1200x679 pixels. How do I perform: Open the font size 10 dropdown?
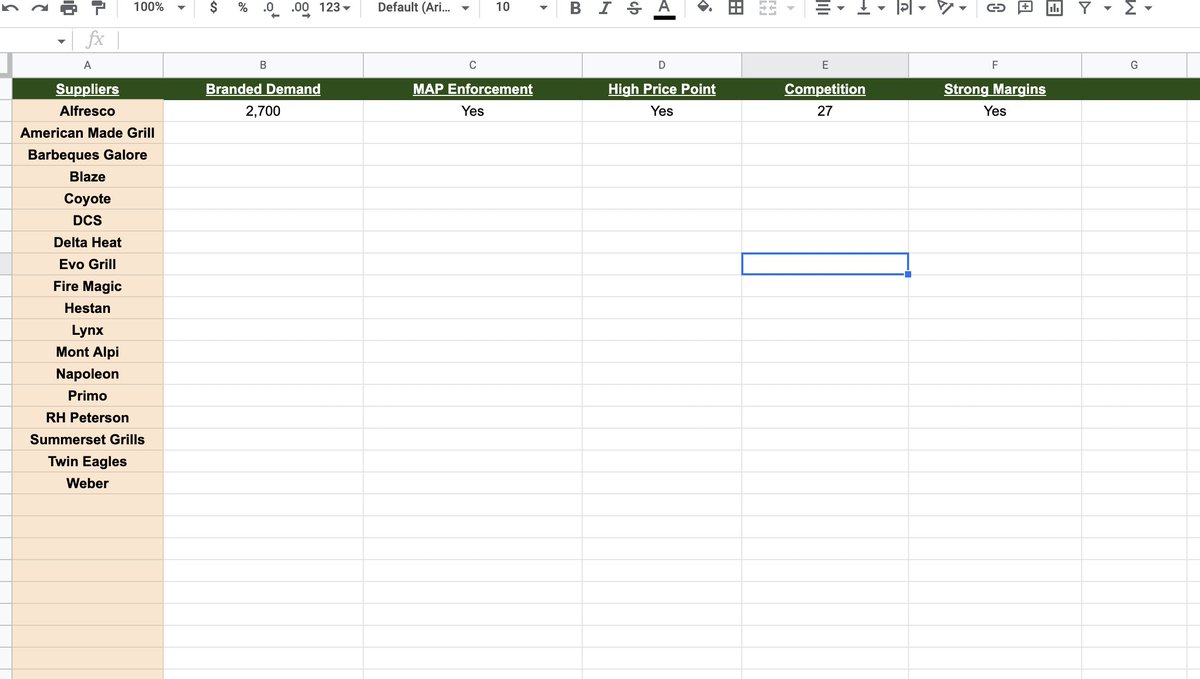(x=521, y=8)
